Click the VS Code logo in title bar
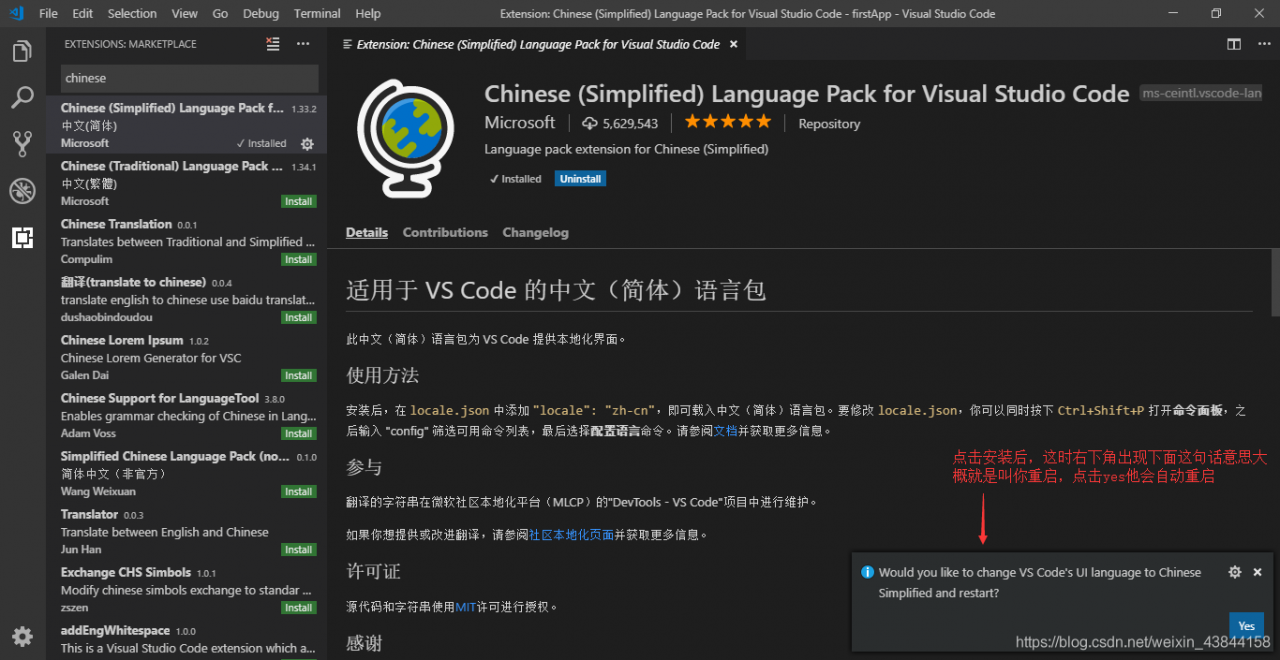The width and height of the screenshot is (1280, 660). pos(16,13)
